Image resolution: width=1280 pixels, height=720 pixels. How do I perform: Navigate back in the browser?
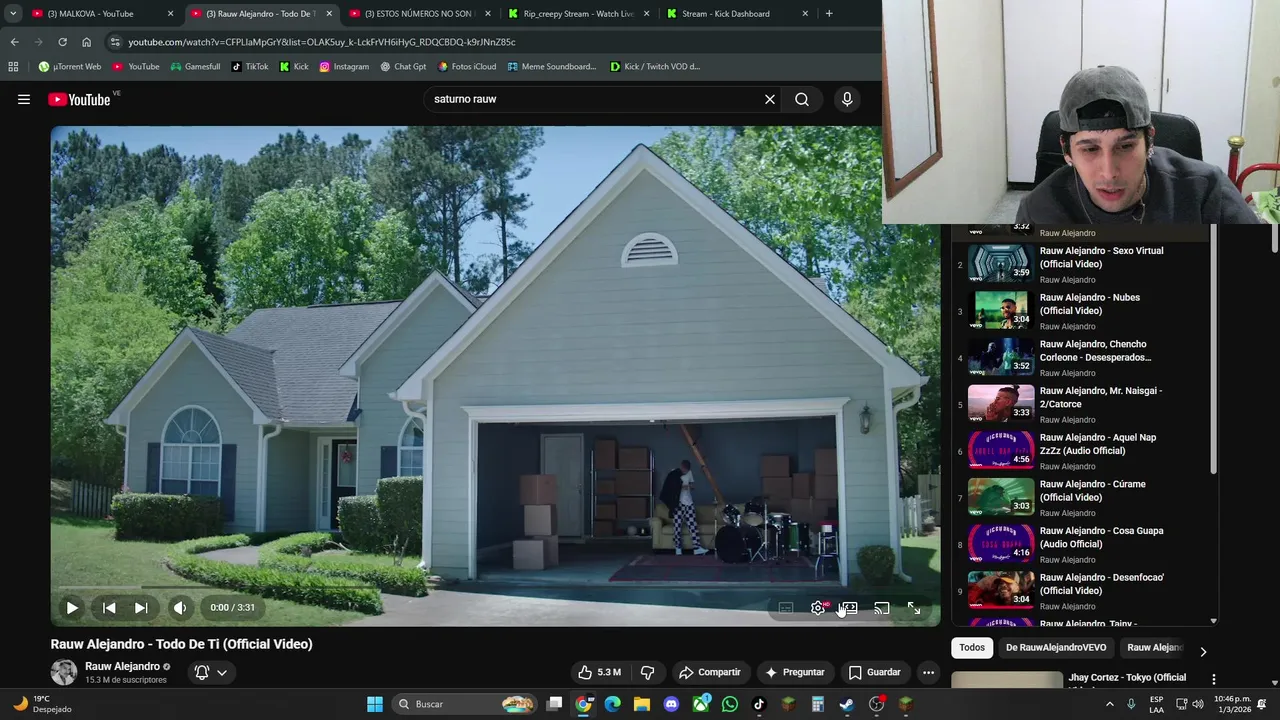(14, 42)
